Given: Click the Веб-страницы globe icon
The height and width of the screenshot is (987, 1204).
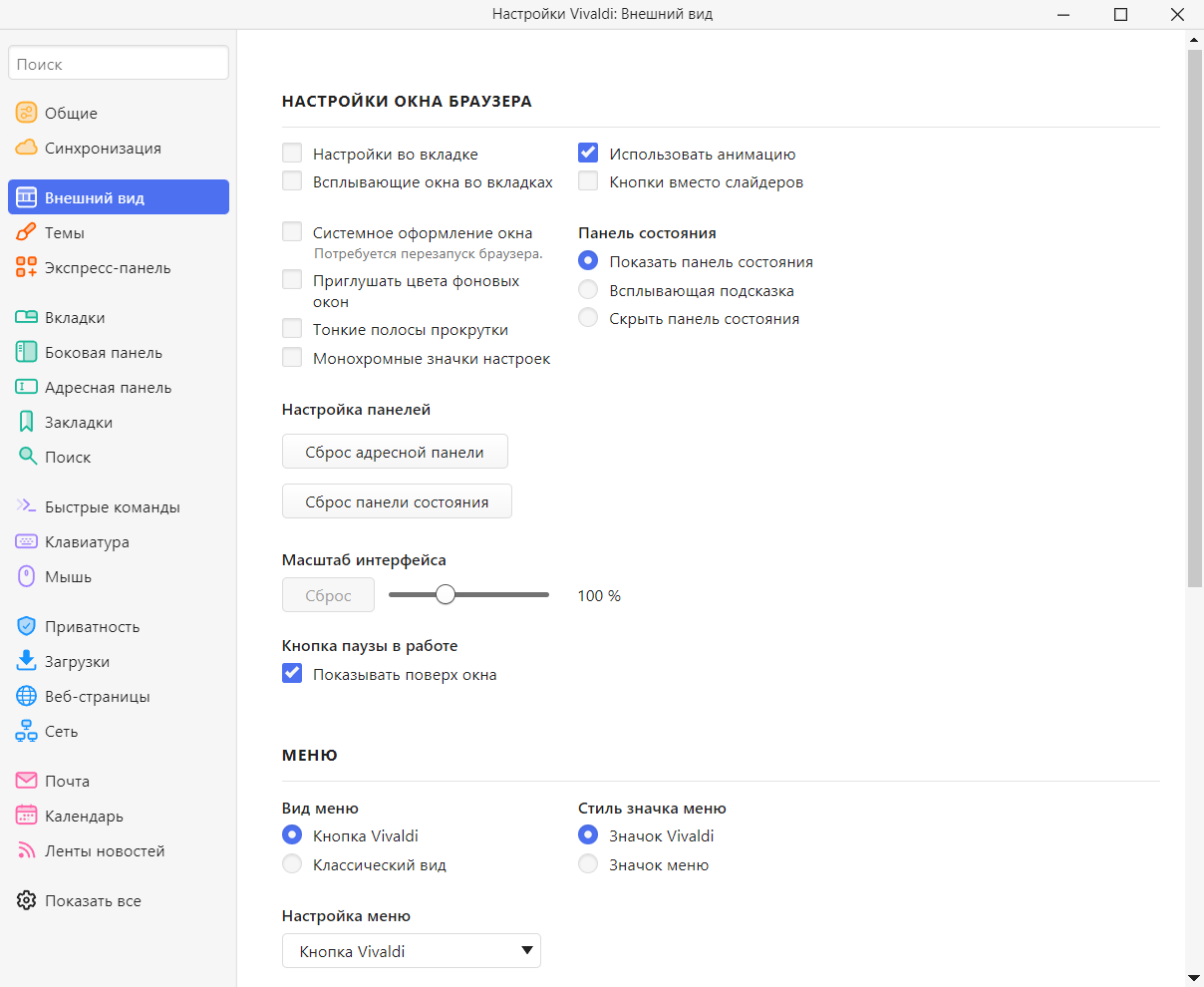Looking at the screenshot, I should point(27,696).
